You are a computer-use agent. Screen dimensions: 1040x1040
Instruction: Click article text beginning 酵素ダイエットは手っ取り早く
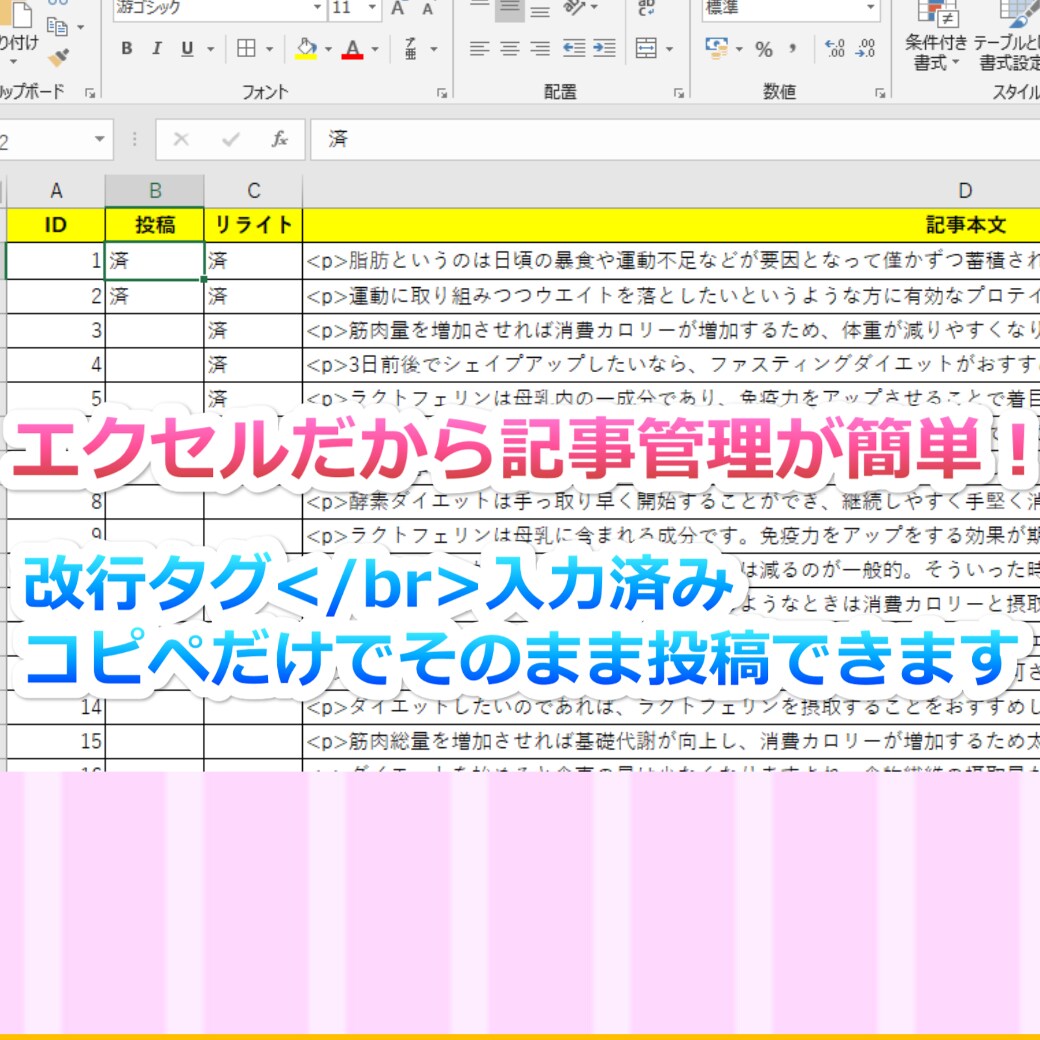[671, 501]
